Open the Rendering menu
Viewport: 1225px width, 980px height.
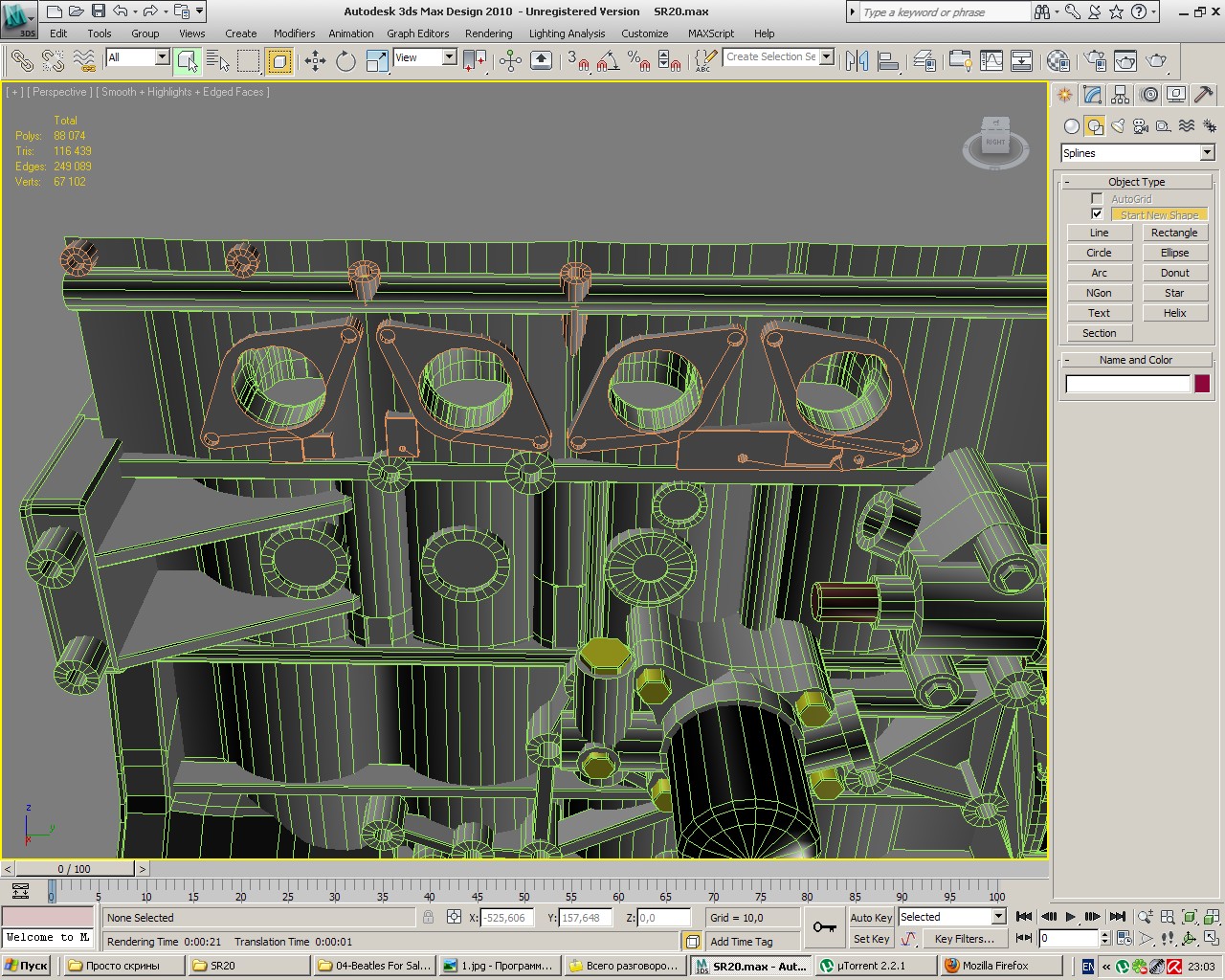[x=488, y=33]
